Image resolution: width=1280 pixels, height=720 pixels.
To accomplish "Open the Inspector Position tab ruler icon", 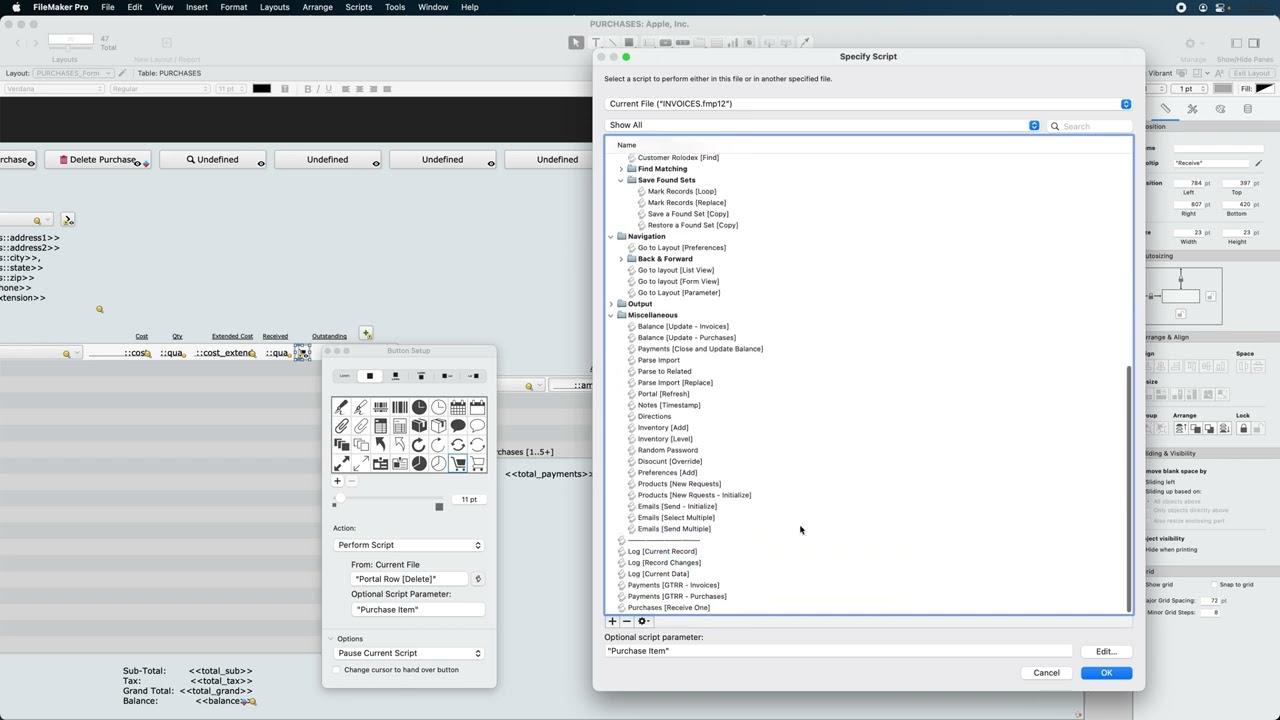I will point(1165,109).
